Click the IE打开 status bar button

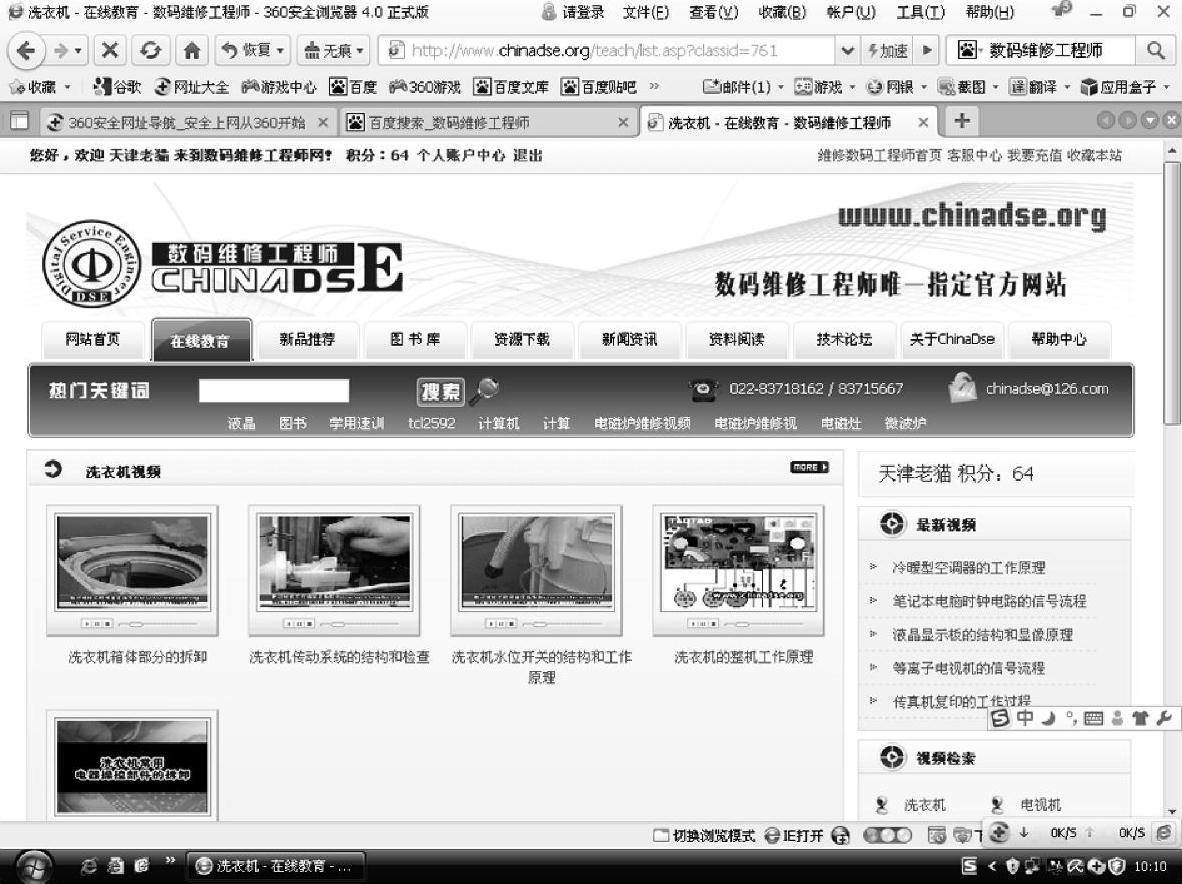pos(795,835)
